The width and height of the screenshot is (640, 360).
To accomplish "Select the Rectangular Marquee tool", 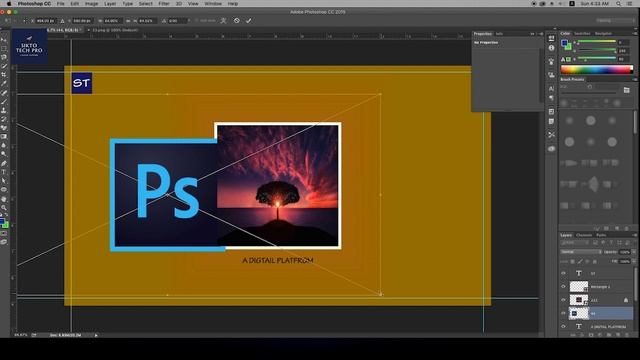I will pyautogui.click(x=4, y=49).
